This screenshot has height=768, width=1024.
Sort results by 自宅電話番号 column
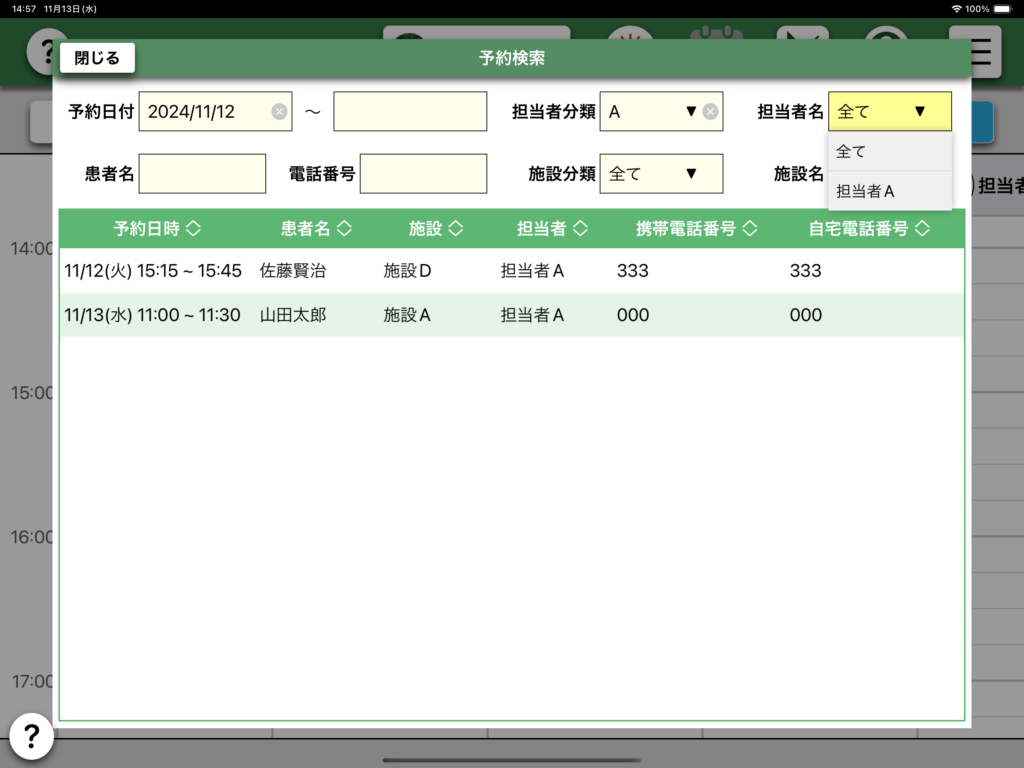[x=868, y=229]
